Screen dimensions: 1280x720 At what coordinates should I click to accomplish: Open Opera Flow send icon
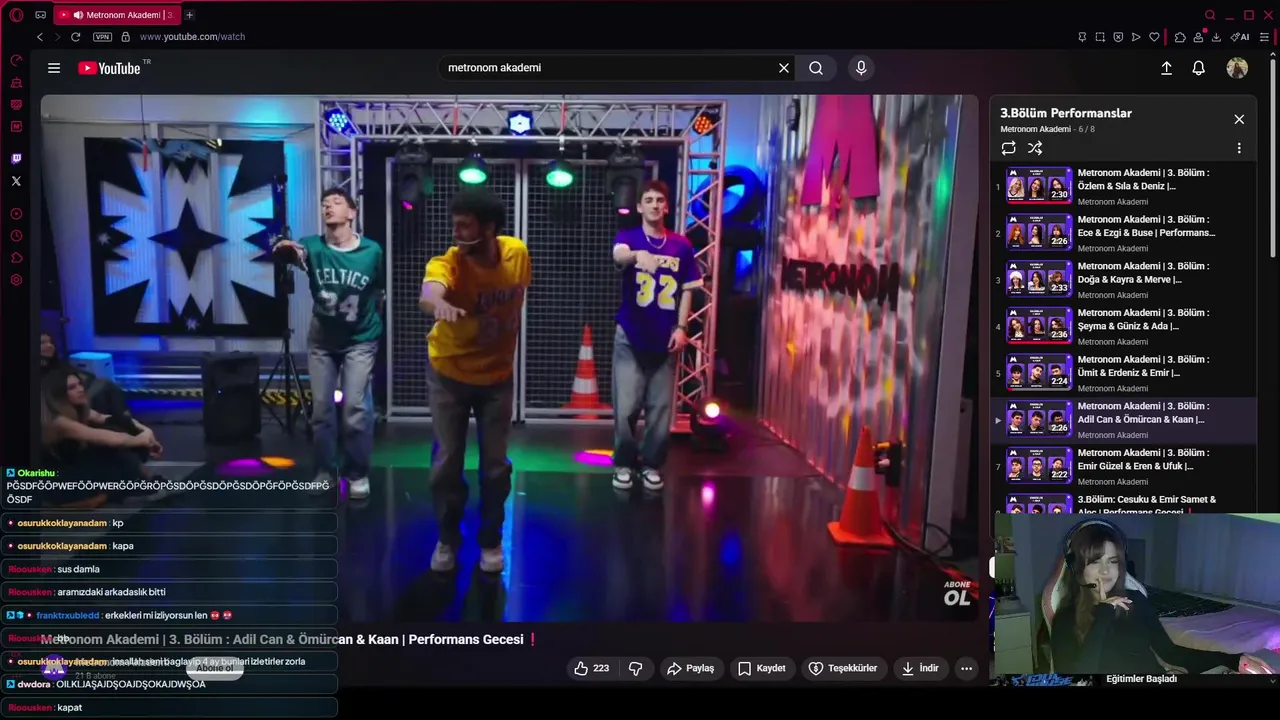coord(1136,37)
